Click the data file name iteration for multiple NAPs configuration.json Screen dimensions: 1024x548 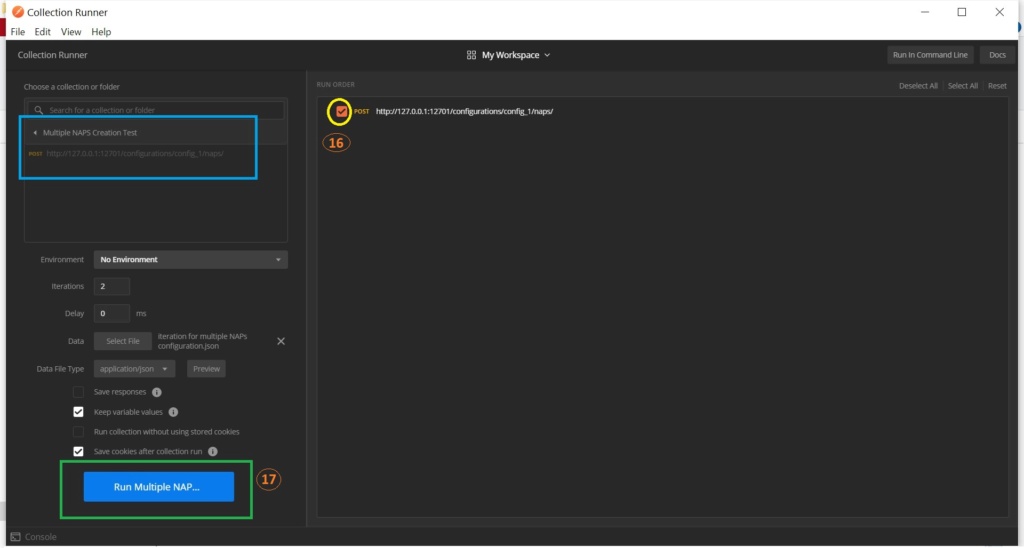pos(202,341)
